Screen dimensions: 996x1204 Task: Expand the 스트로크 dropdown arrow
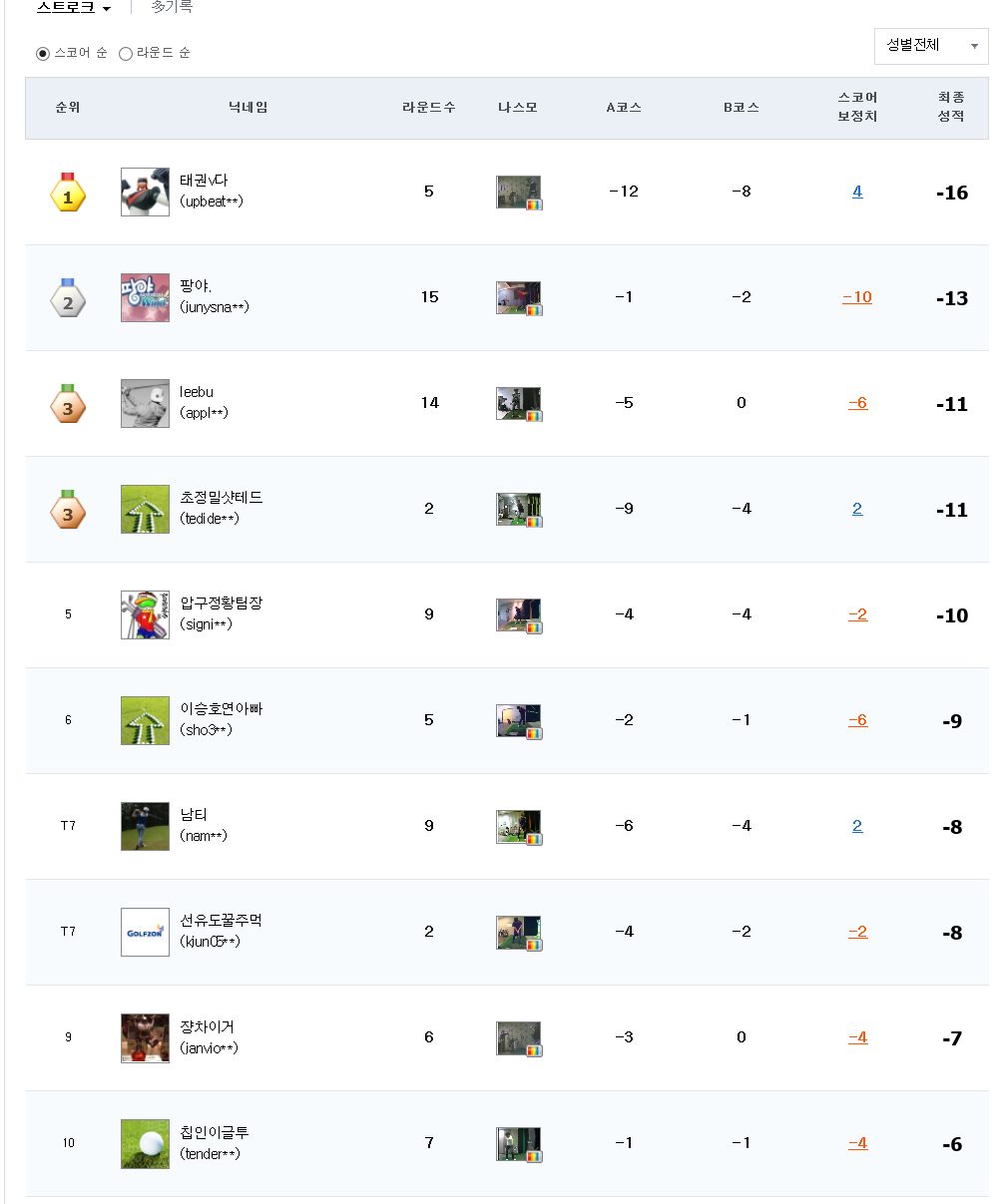106,9
